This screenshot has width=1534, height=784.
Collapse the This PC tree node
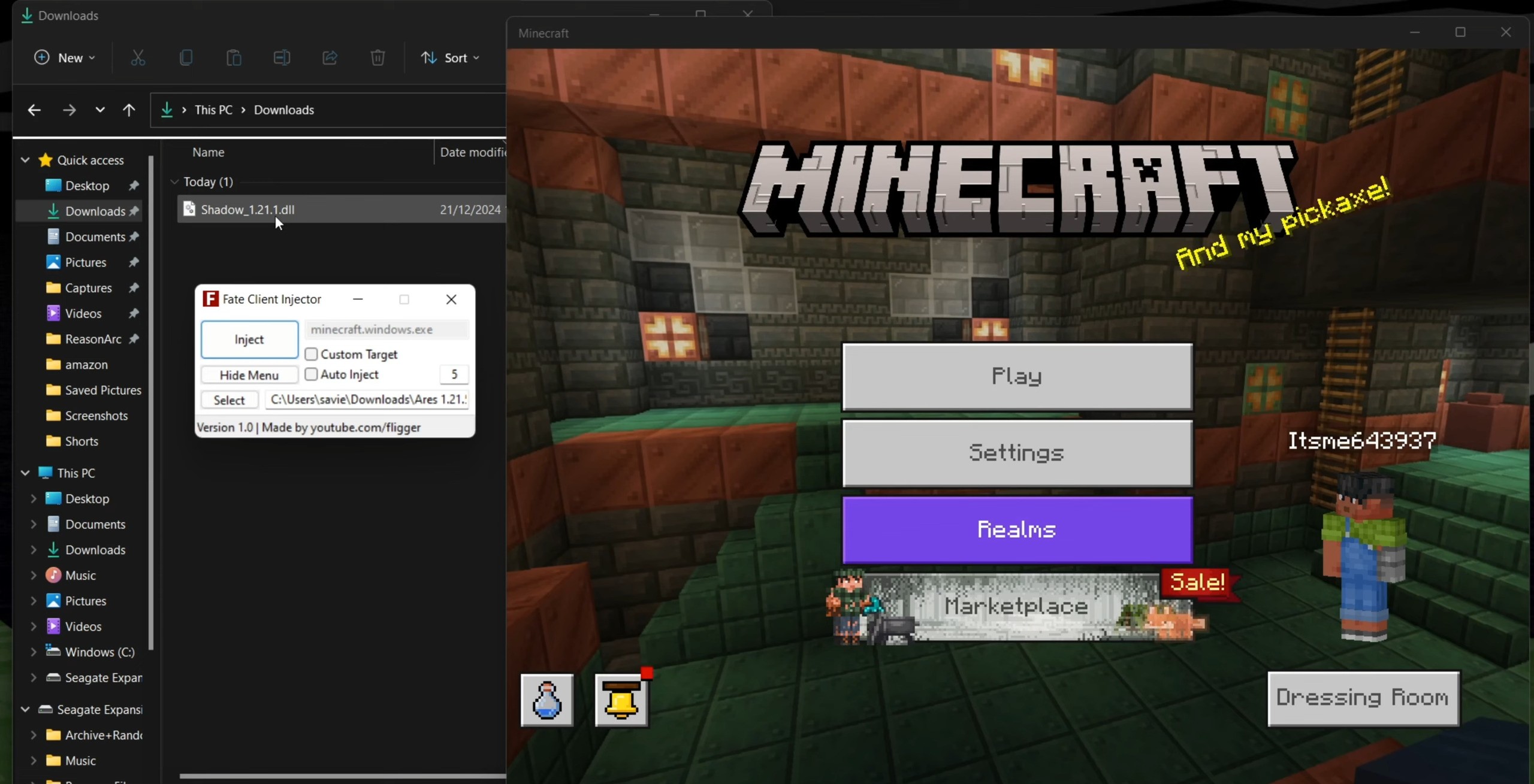pyautogui.click(x=25, y=473)
